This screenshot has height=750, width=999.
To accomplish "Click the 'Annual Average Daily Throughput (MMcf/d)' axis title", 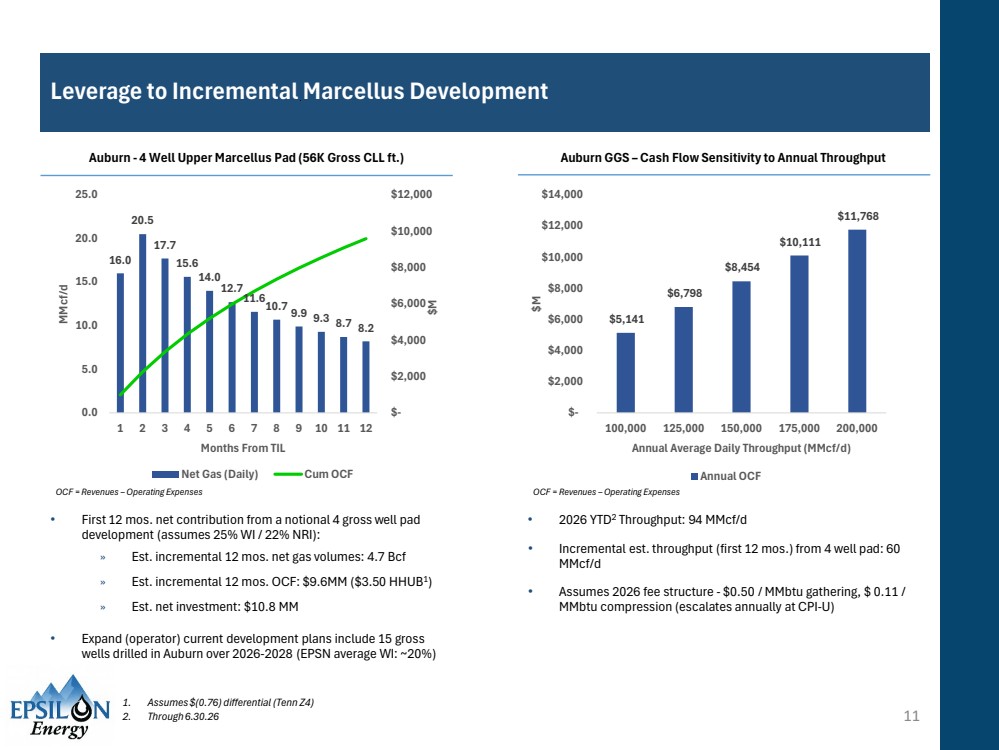I will pos(741,448).
